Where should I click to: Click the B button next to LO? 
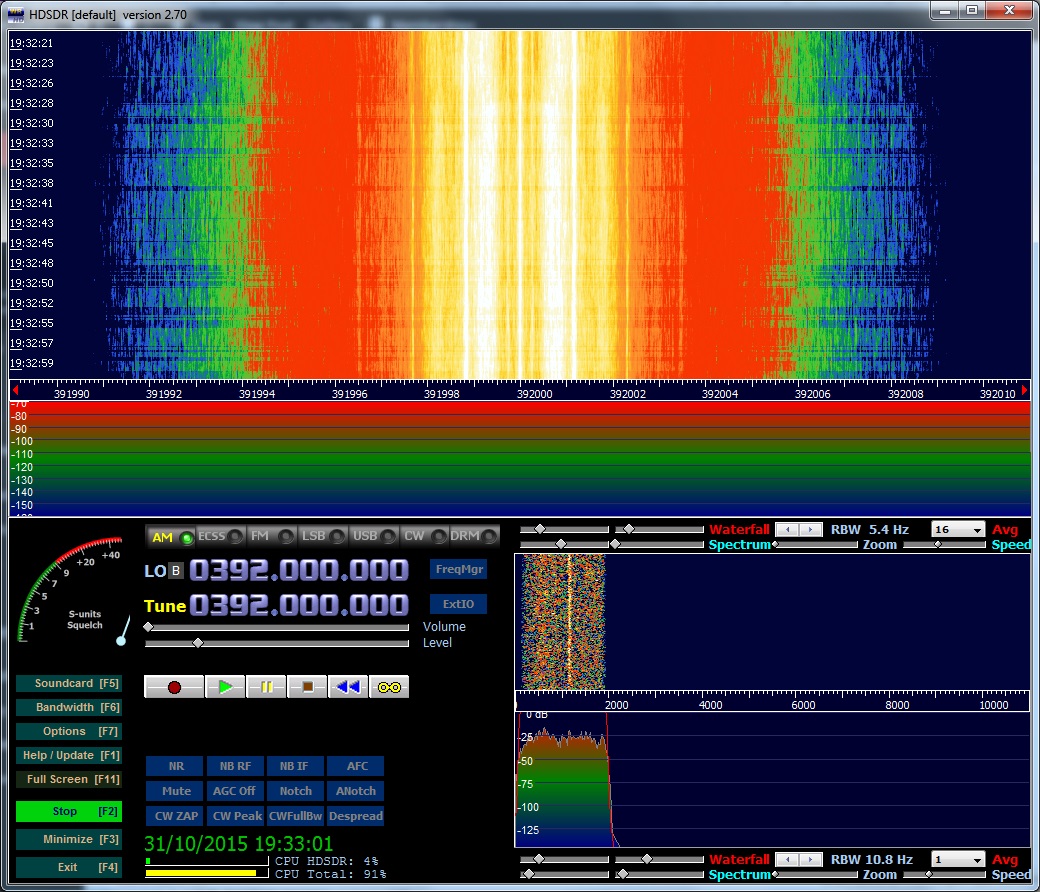(176, 571)
